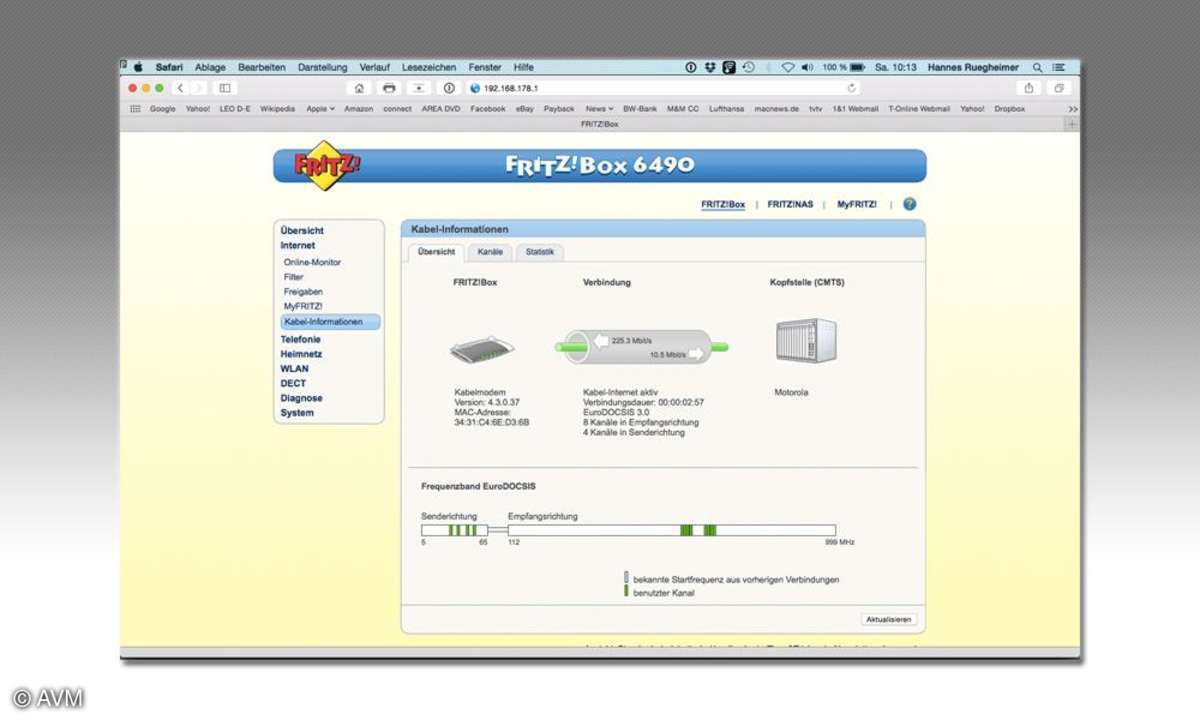
Task: Open the Safari menu
Action: [169, 67]
